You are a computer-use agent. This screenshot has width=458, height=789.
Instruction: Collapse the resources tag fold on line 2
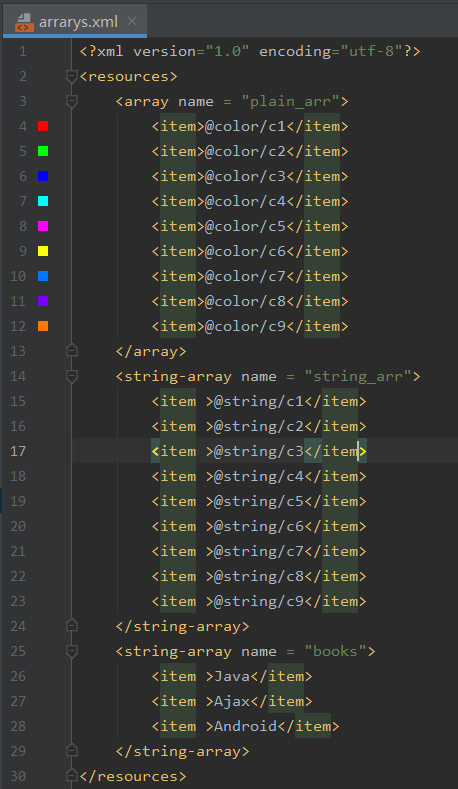coord(72,76)
